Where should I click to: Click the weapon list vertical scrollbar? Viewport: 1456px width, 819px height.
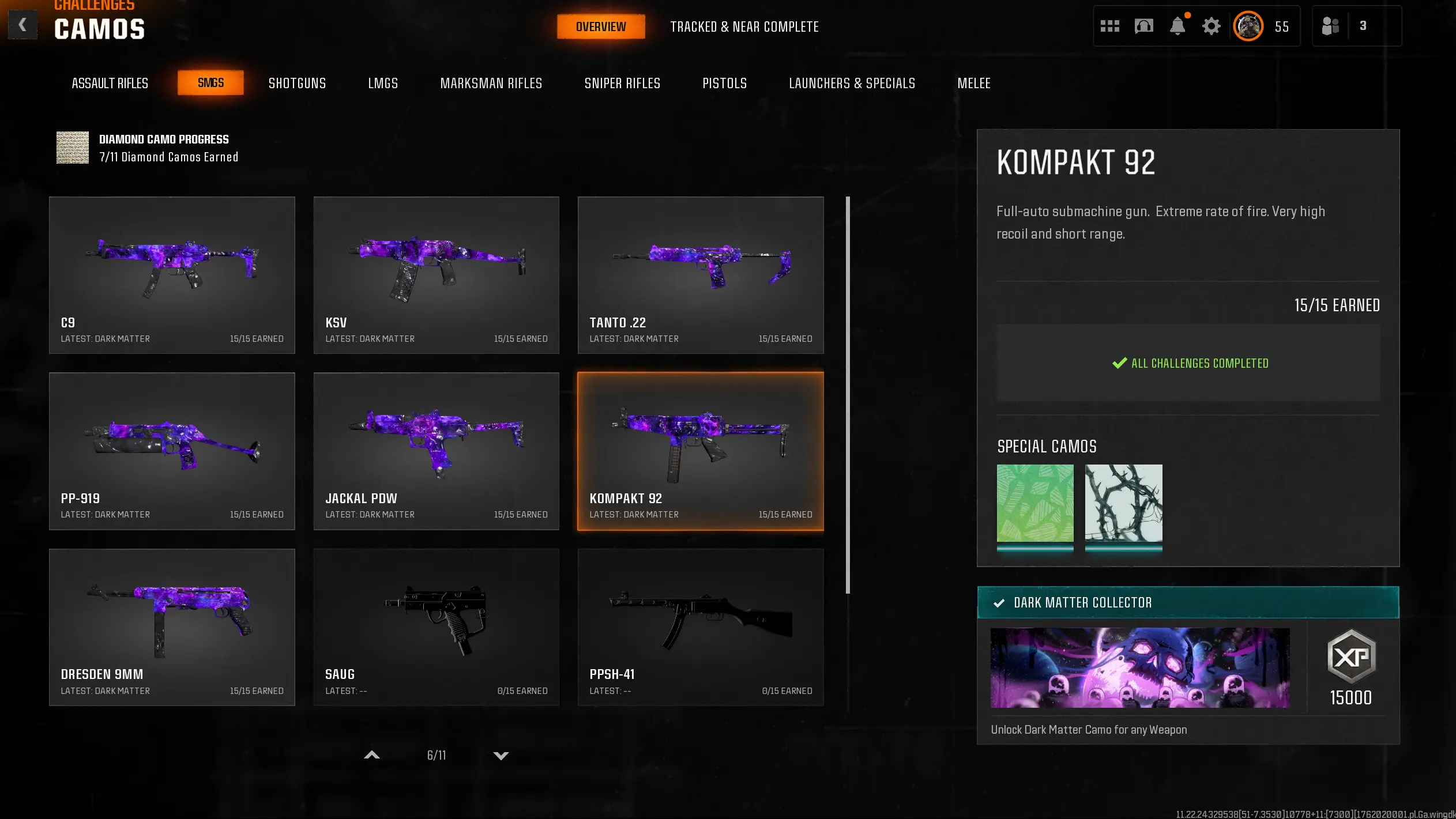coord(848,395)
